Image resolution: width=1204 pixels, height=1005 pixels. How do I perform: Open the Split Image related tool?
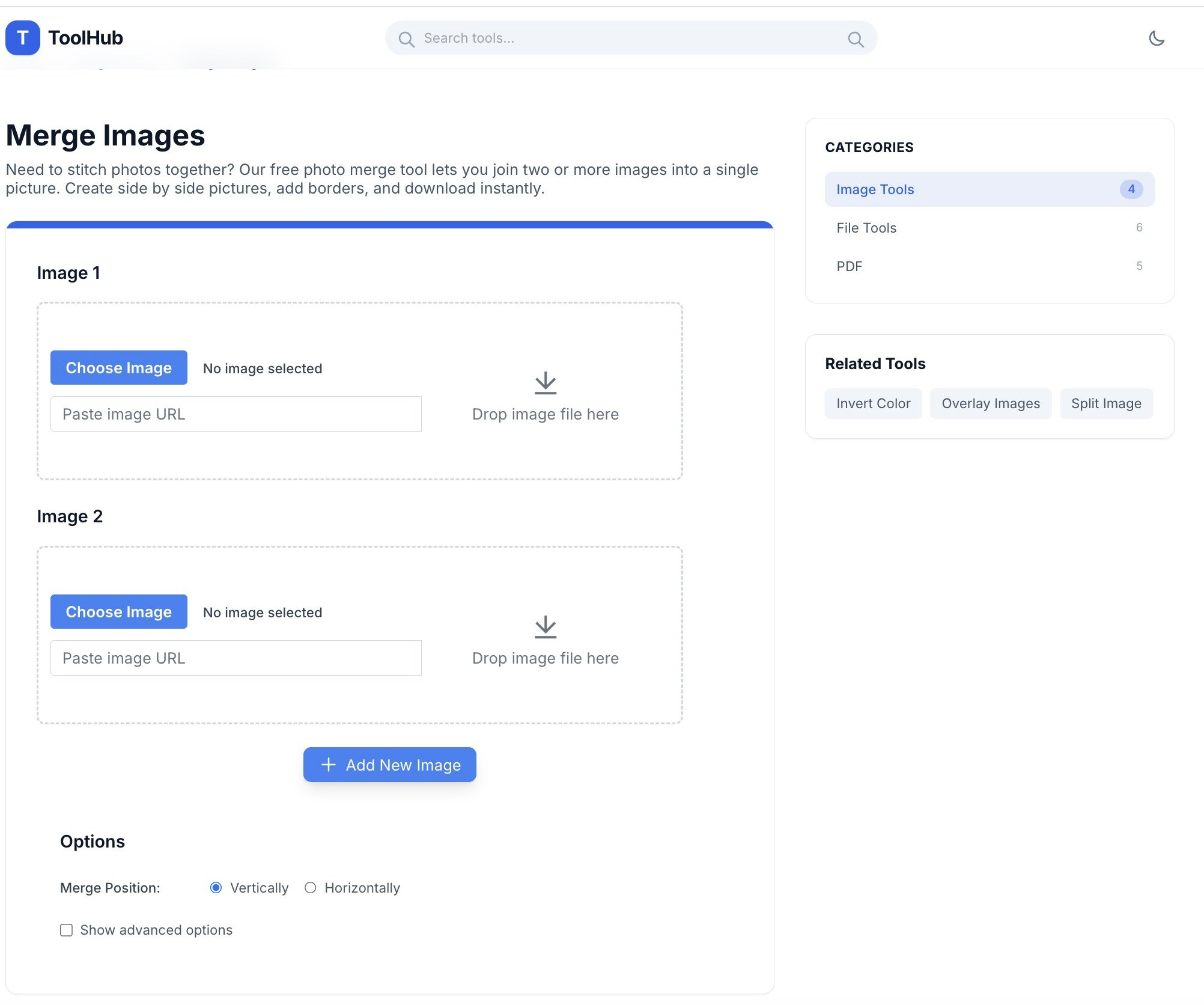pos(1105,403)
